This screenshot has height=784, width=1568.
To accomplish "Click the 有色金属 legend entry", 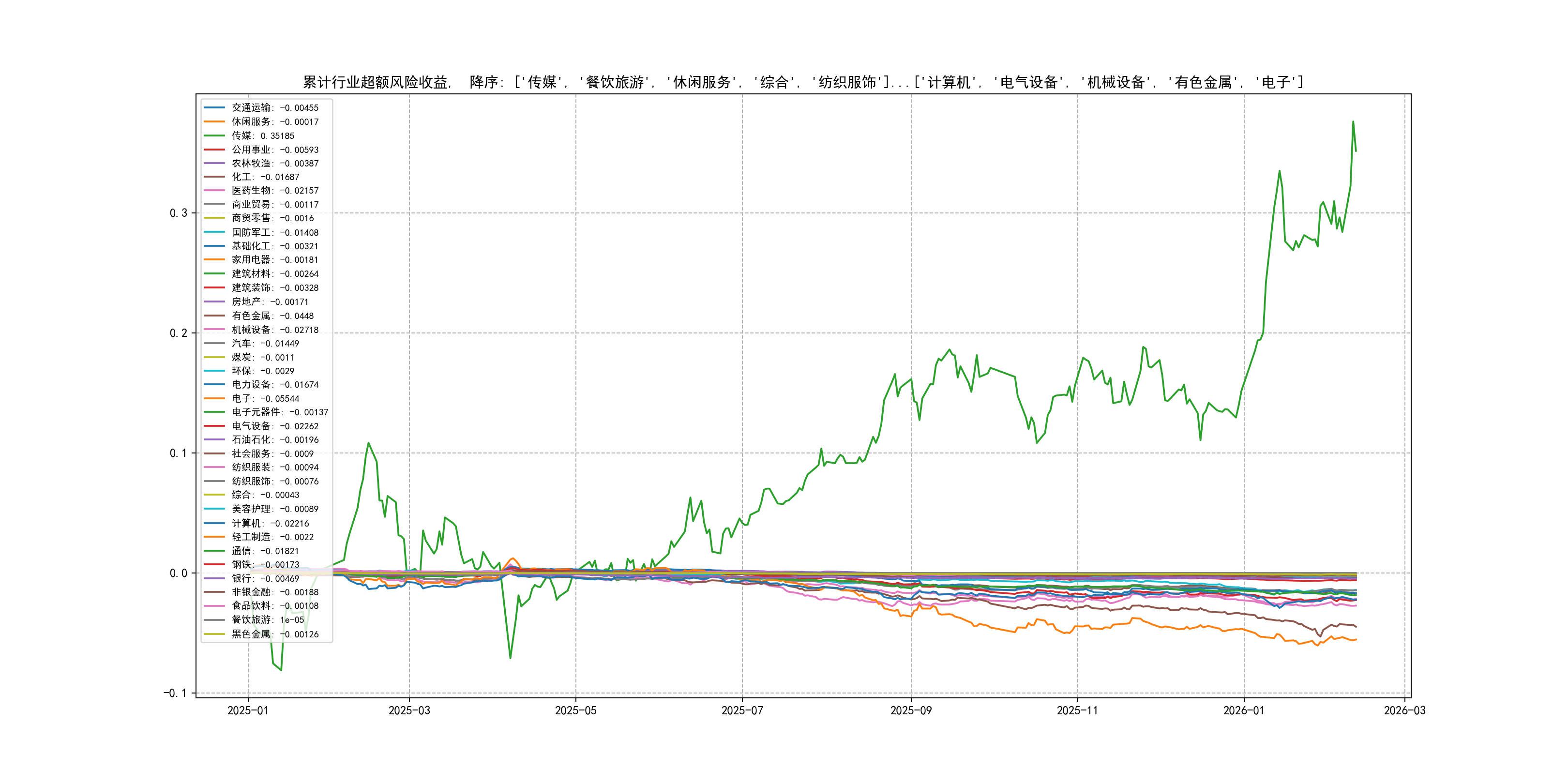I will click(272, 316).
